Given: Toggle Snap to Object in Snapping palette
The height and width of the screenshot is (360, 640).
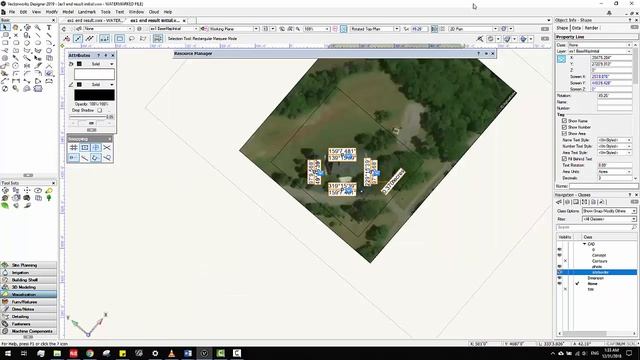Looking at the screenshot, I should (84, 147).
